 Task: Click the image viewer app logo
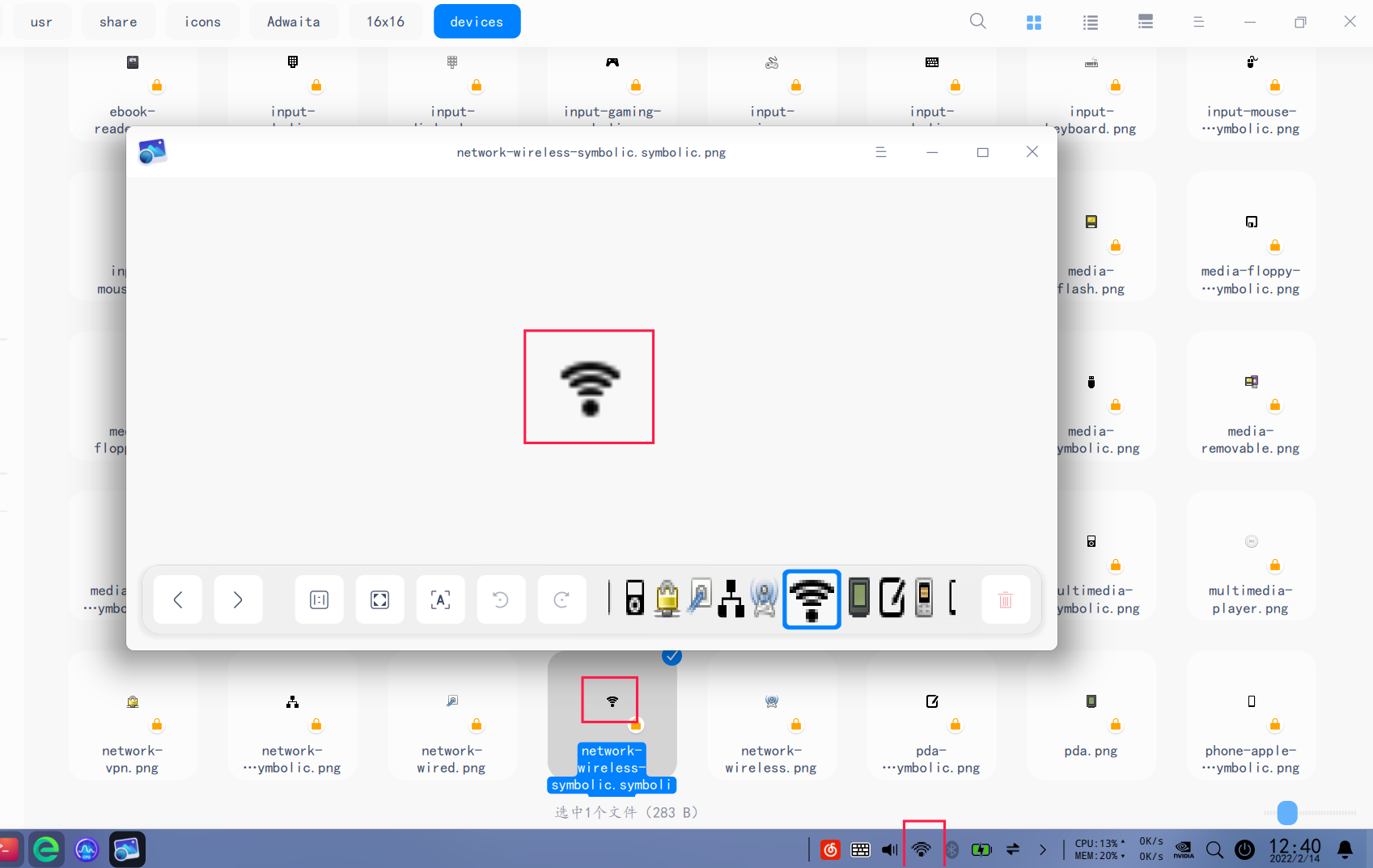click(x=152, y=151)
